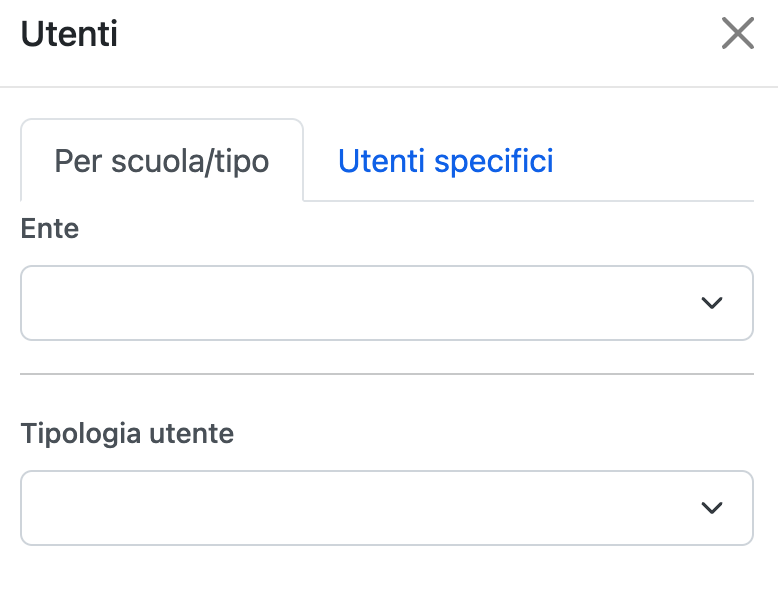
Task: Activate the school/type filter tab
Action: click(x=162, y=161)
